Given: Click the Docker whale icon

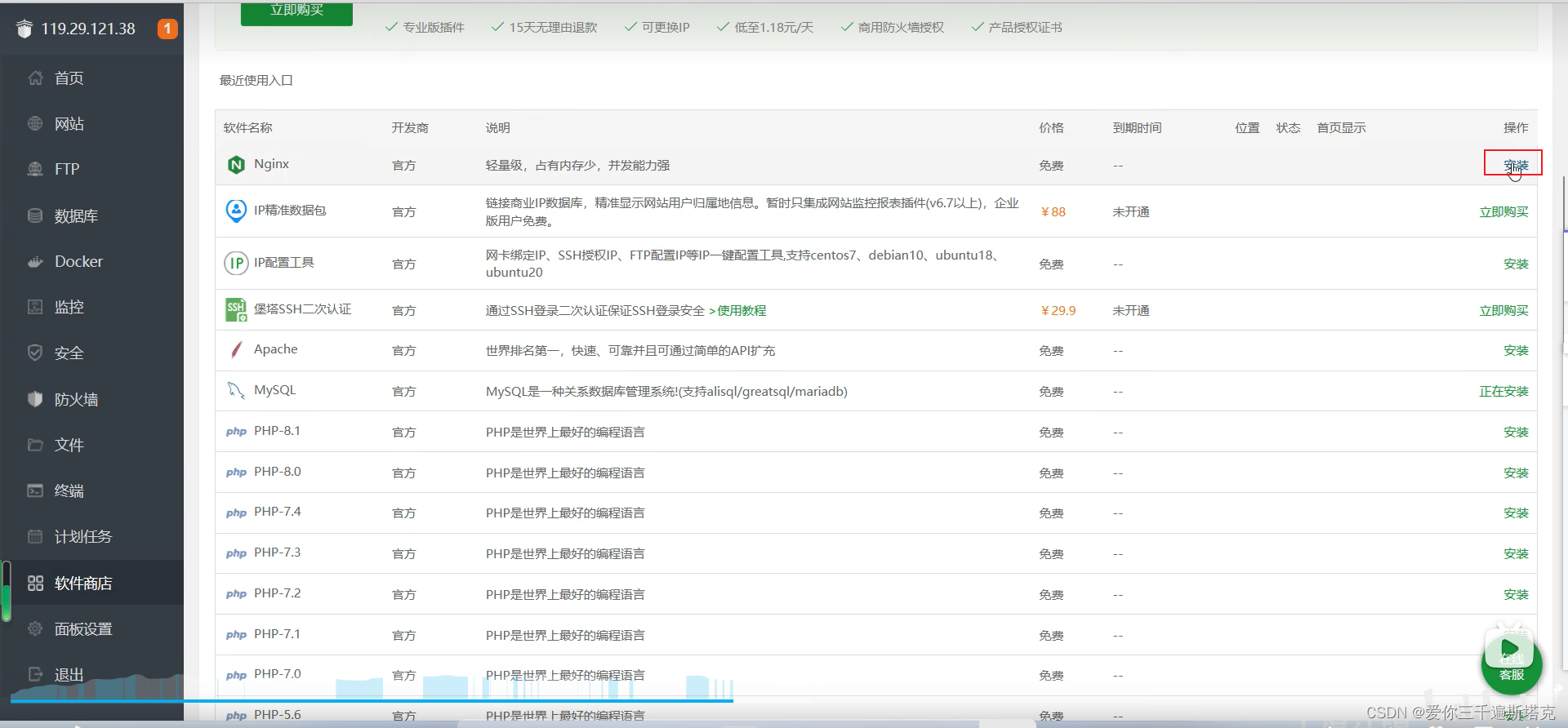Looking at the screenshot, I should 35,261.
